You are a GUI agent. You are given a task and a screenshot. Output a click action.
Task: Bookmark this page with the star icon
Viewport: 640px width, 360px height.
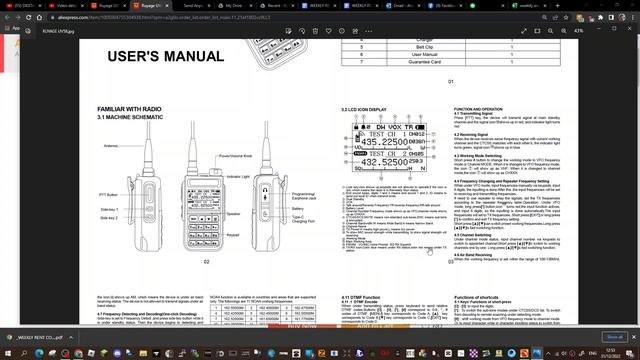[566, 18]
